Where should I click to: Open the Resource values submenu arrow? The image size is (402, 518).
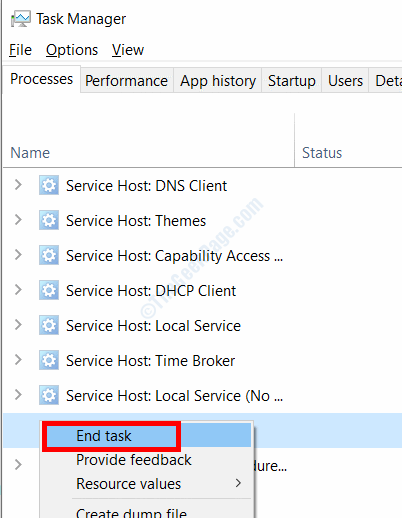pos(238,483)
